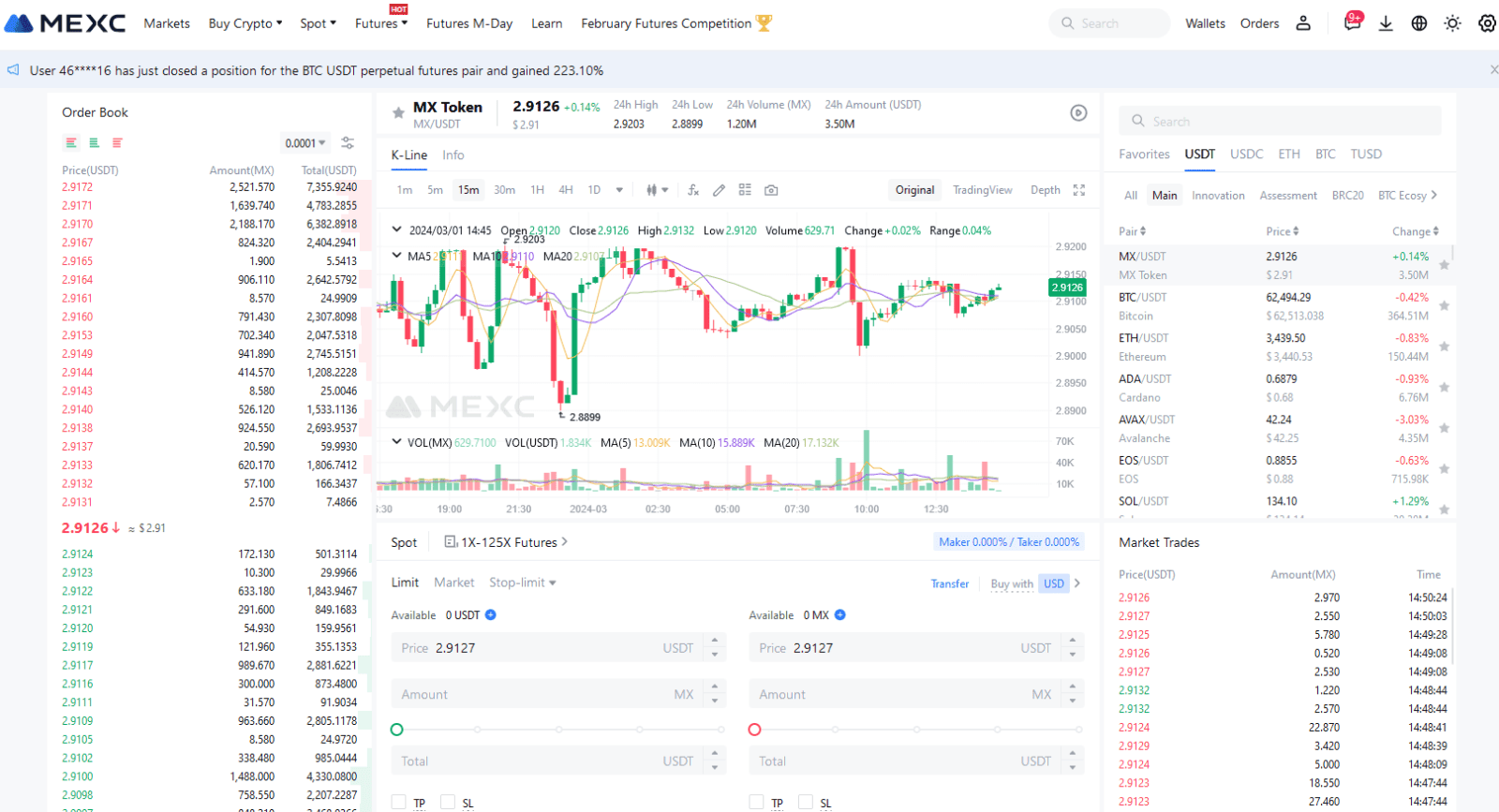Increase buy price with up stepper arrow

(715, 642)
